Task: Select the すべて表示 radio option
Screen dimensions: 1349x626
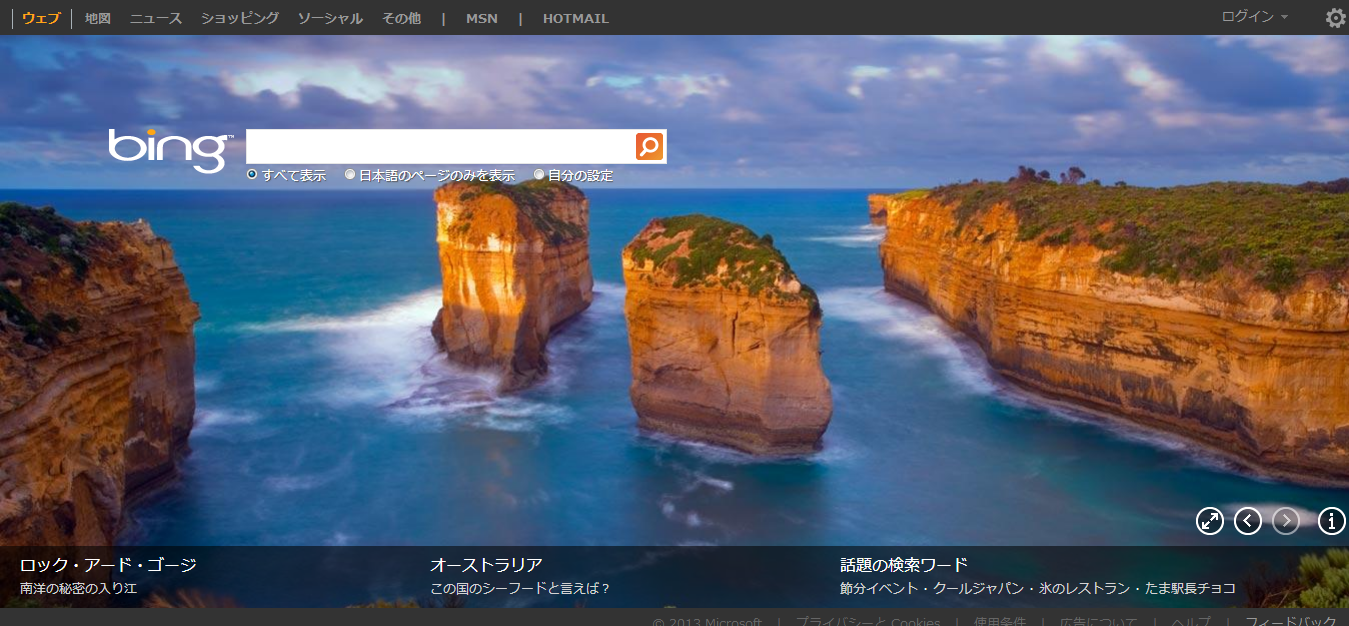Action: (x=252, y=175)
